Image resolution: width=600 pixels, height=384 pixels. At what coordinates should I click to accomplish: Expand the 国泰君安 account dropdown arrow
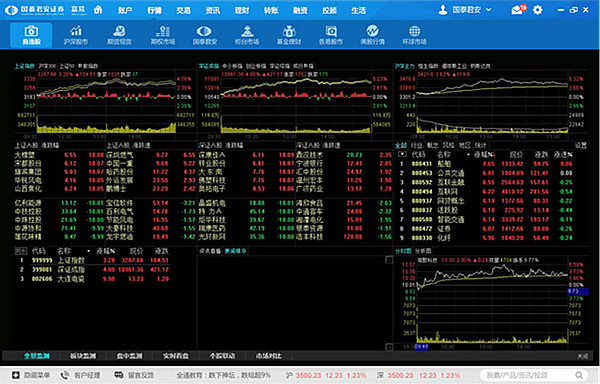489,10
